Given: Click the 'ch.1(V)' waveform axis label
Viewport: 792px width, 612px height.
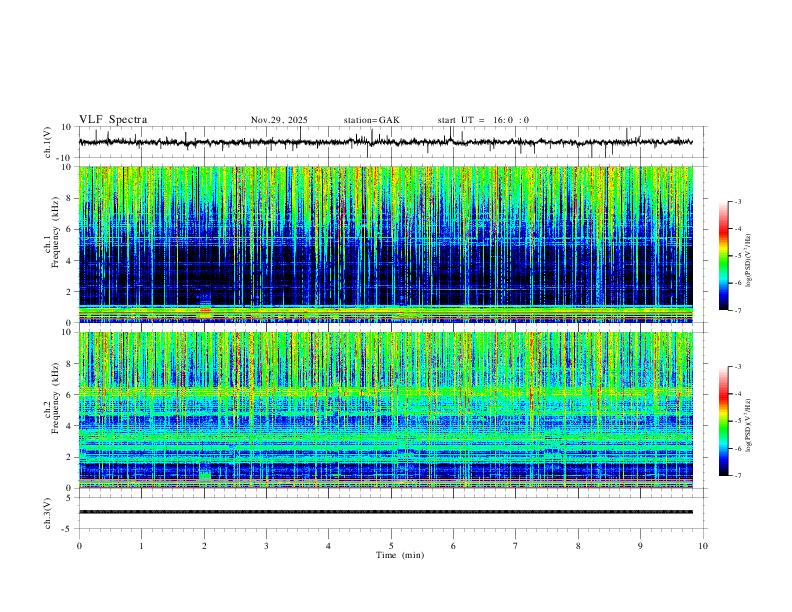Looking at the screenshot, I should pos(48,142).
